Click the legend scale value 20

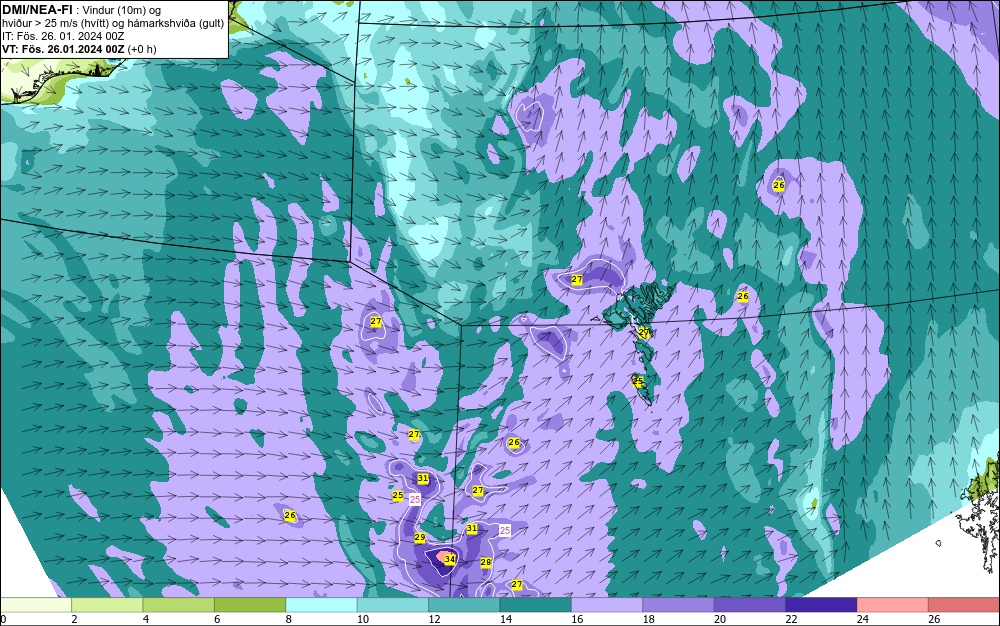pyautogui.click(x=720, y=619)
